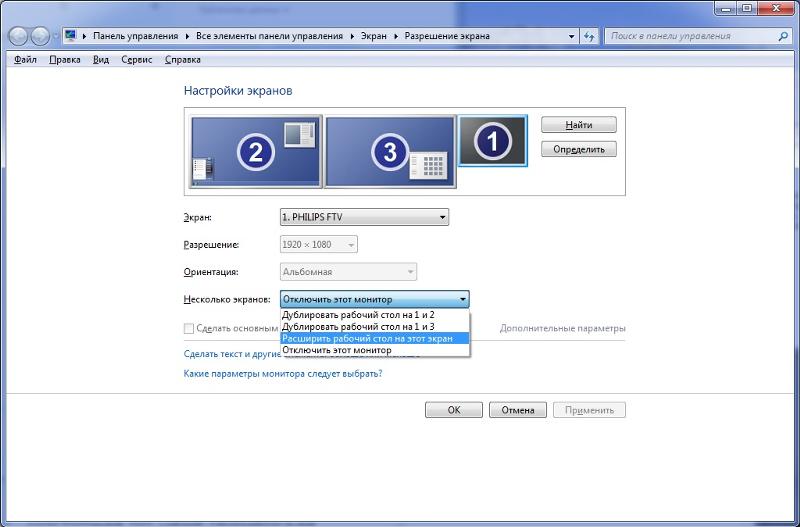Open the 'Справка' menu

(183, 60)
